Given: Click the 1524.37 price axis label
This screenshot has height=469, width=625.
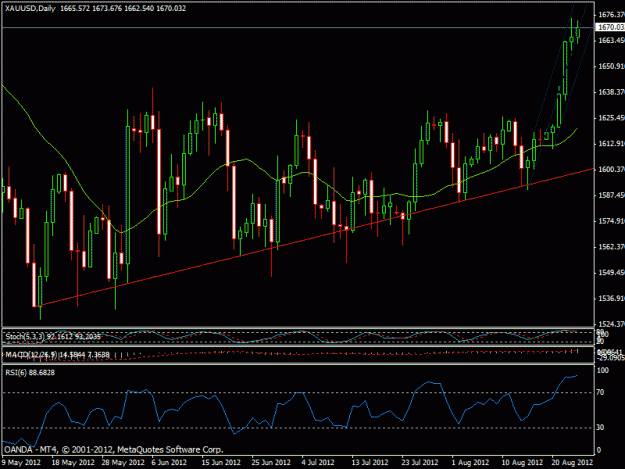Looking at the screenshot, I should pyautogui.click(x=611, y=324).
